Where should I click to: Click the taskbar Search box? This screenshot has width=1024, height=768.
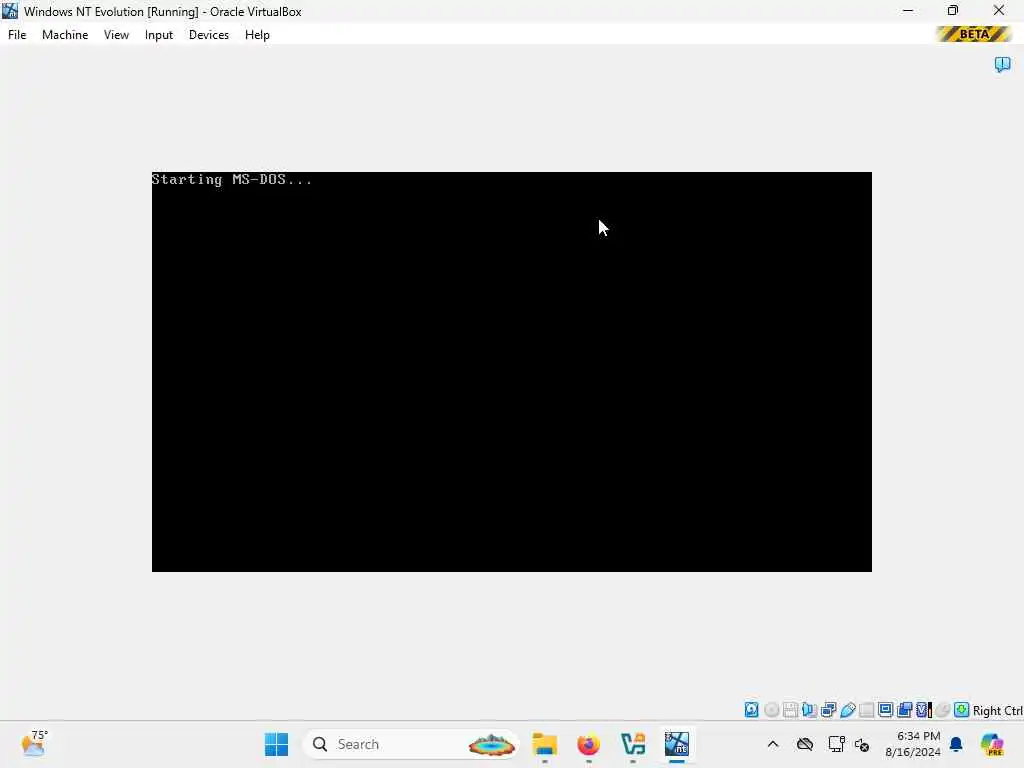point(411,744)
